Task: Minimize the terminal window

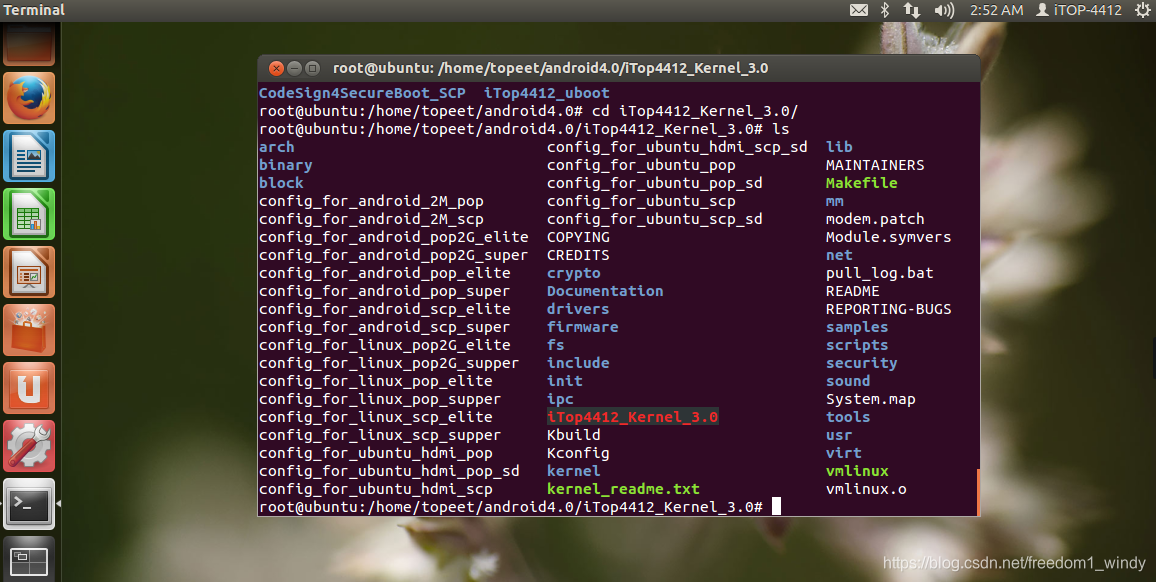Action: (x=294, y=69)
